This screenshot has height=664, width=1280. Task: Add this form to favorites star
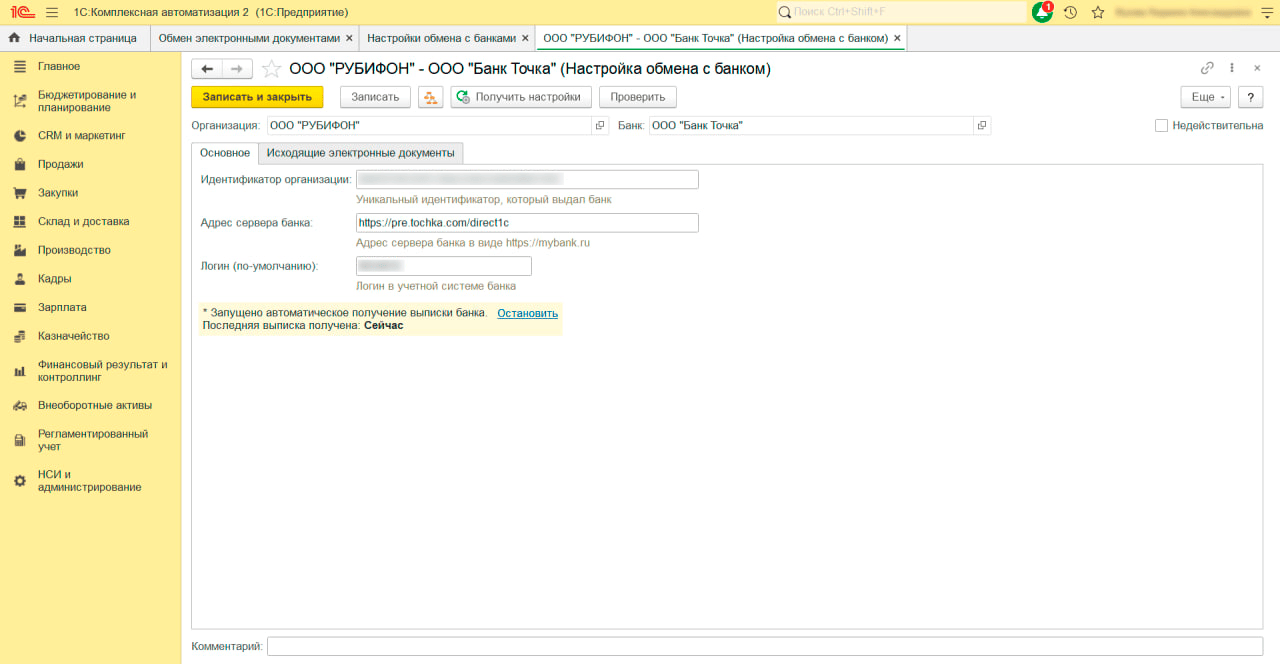pyautogui.click(x=270, y=69)
